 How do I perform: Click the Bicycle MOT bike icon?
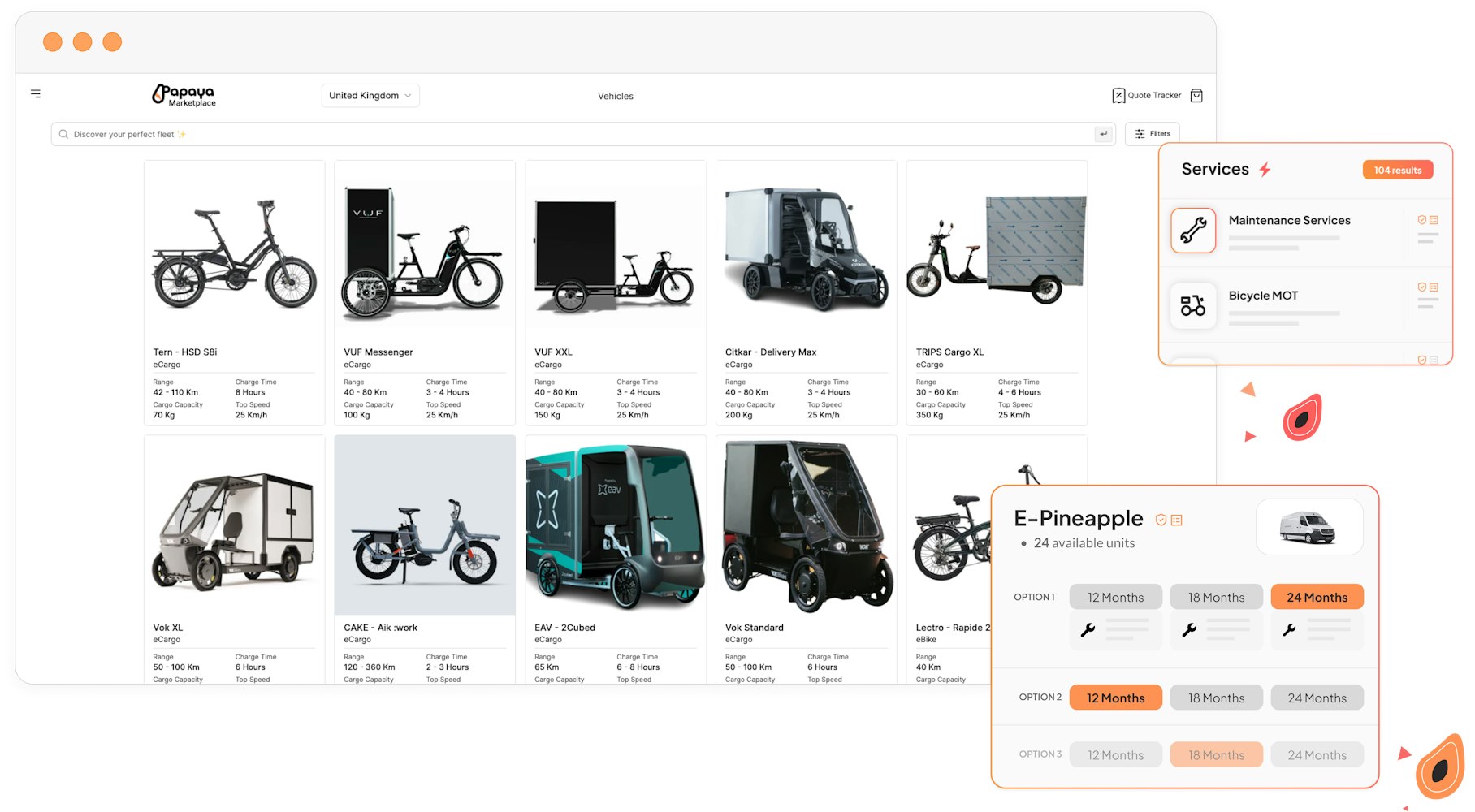click(x=1193, y=305)
